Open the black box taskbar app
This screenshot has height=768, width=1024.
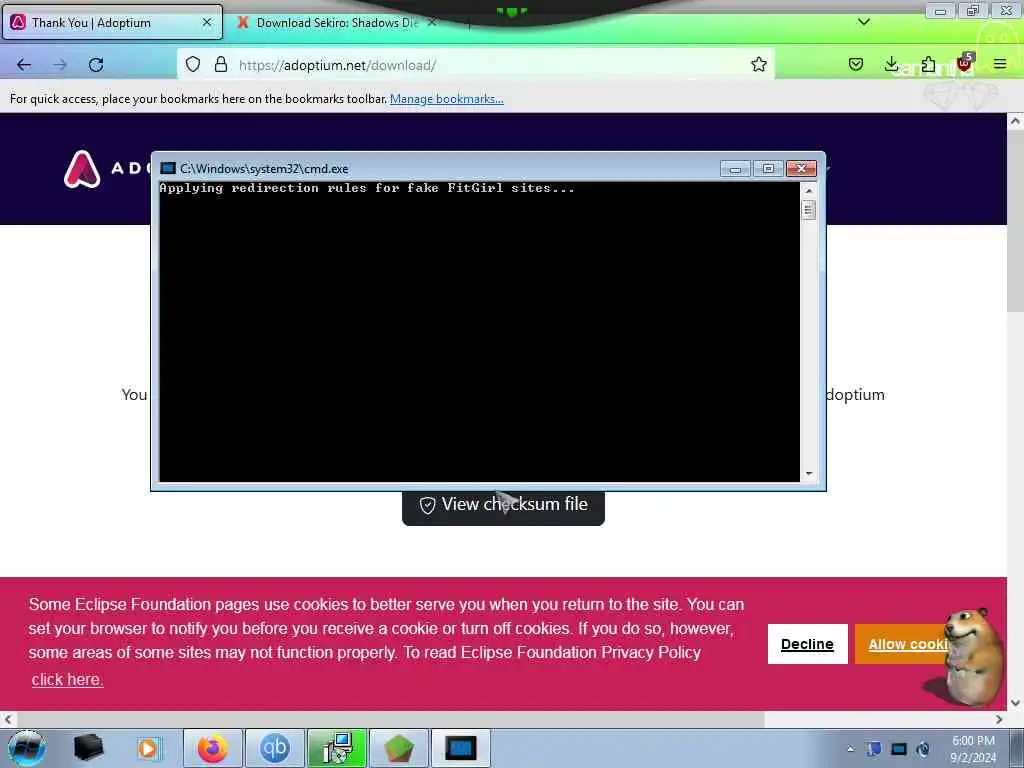88,748
